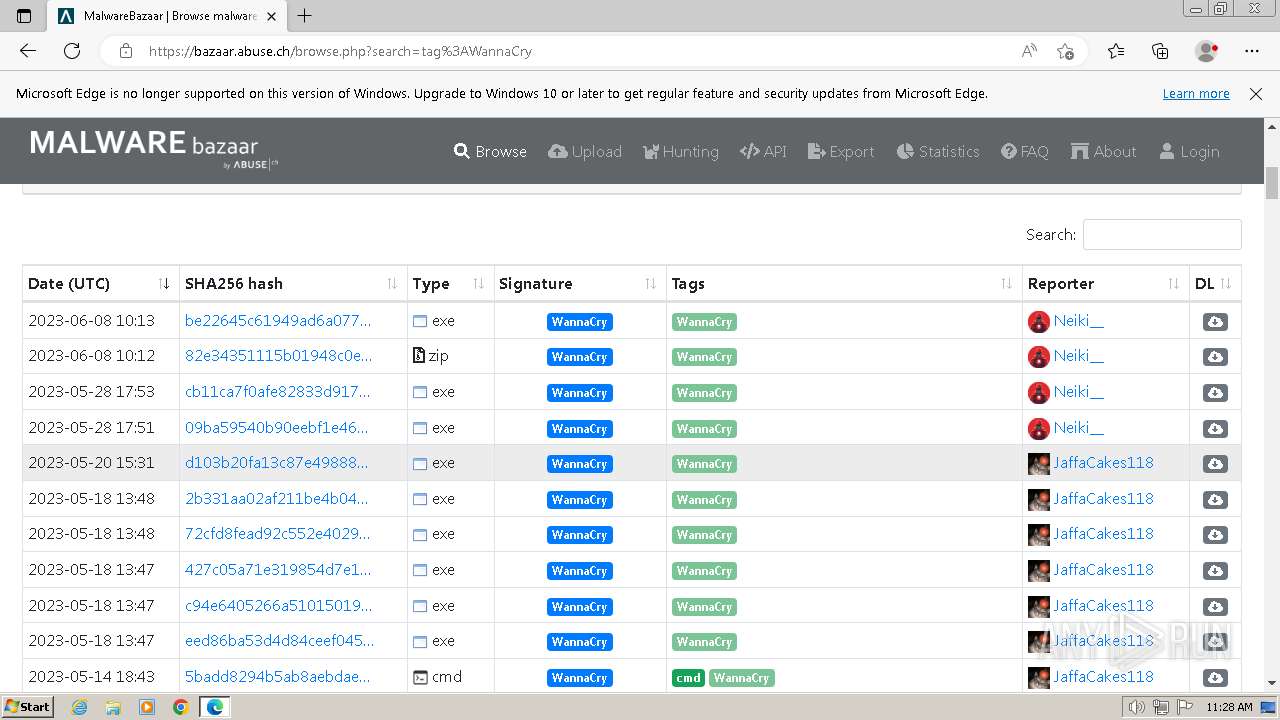The height and width of the screenshot is (720, 1280).
Task: Open tab actions menu icon
Action: pos(24,16)
